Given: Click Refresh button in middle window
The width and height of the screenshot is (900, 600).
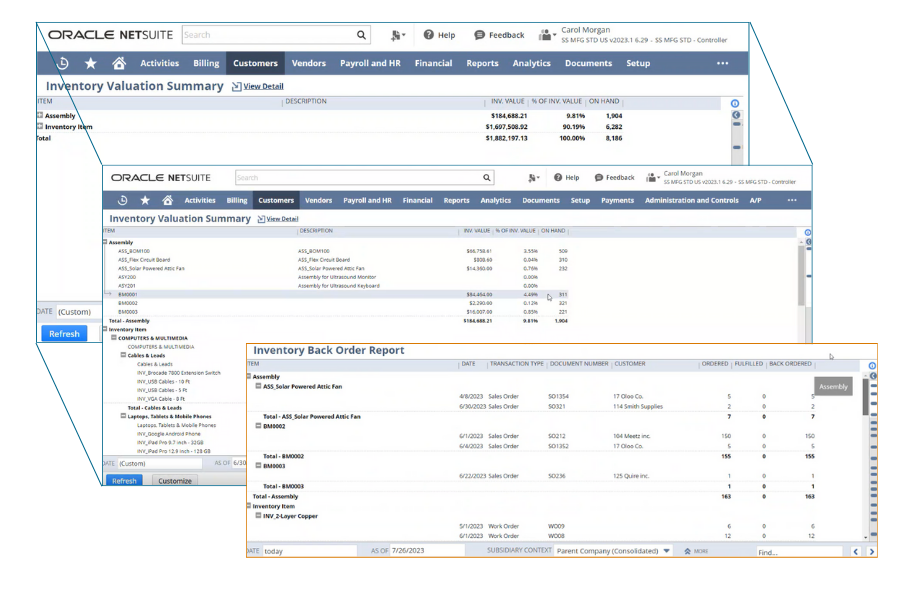Looking at the screenshot, I should click(125, 481).
